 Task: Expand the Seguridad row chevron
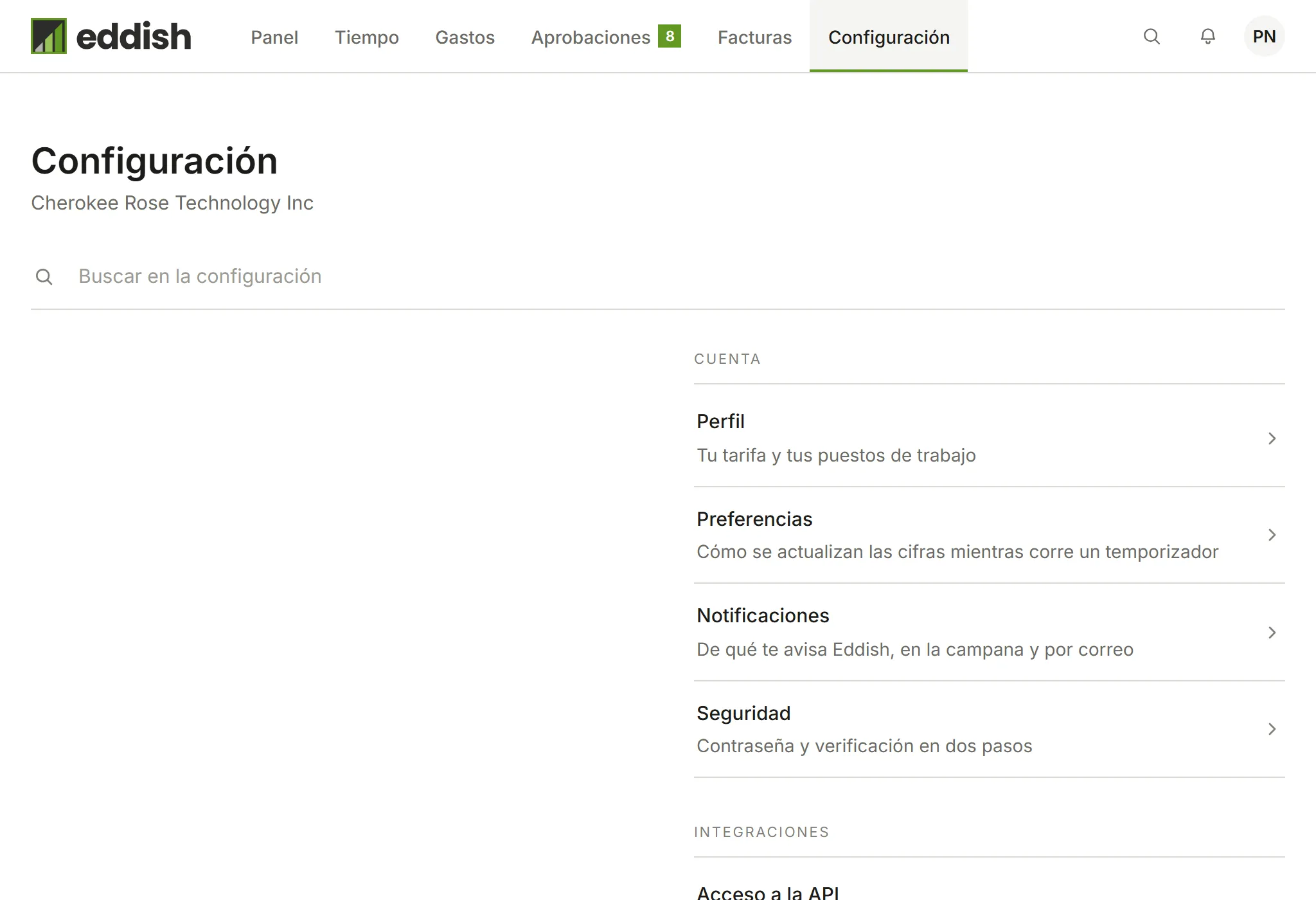(x=1272, y=729)
